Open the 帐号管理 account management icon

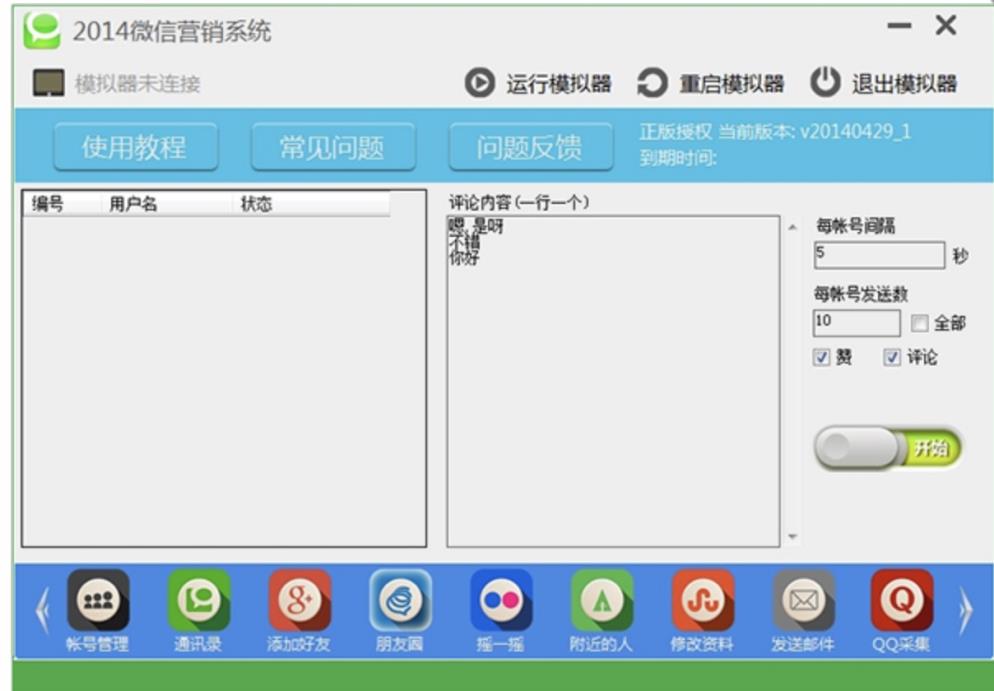(98, 600)
